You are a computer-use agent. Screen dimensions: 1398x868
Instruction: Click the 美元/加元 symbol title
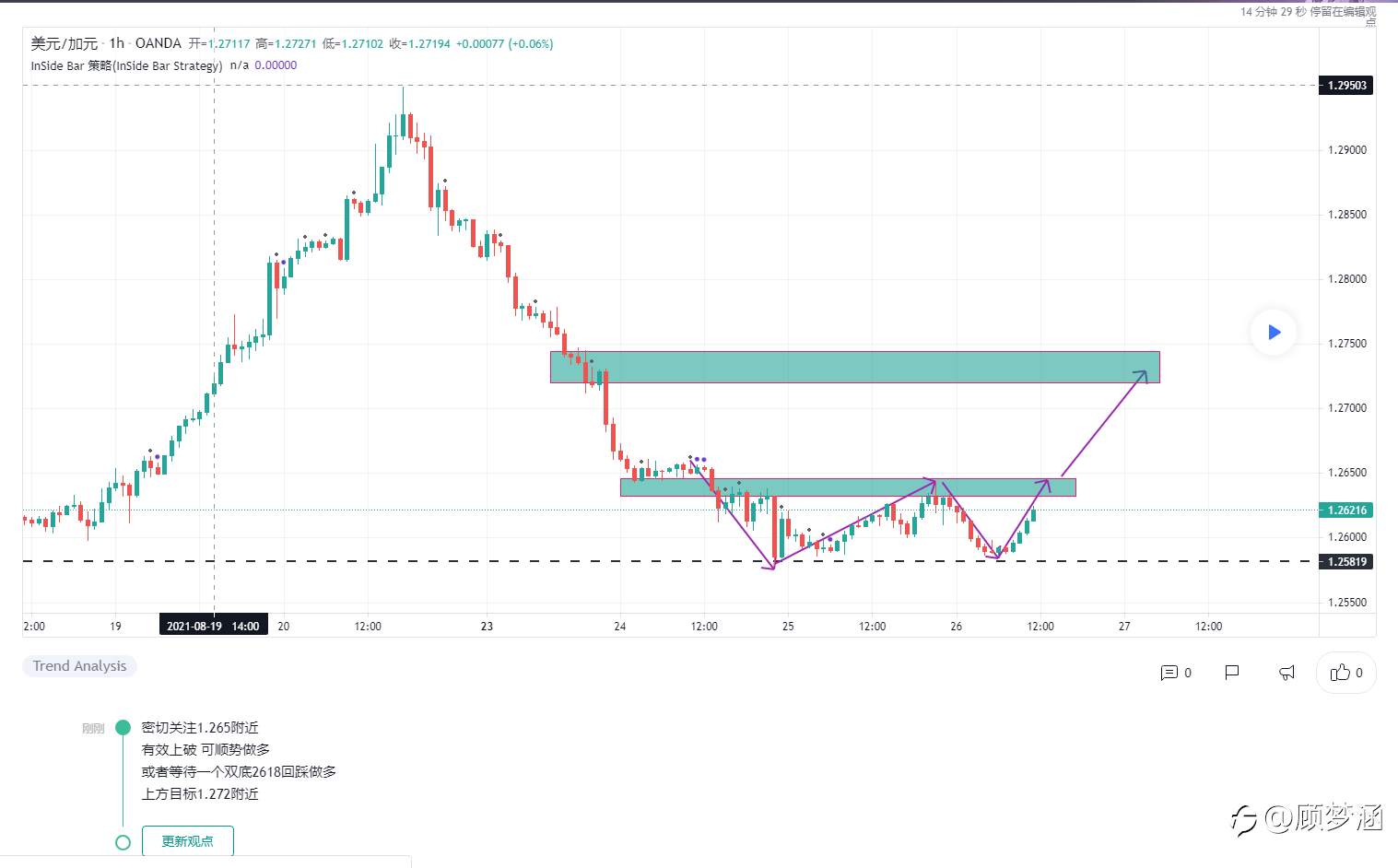tap(64, 43)
